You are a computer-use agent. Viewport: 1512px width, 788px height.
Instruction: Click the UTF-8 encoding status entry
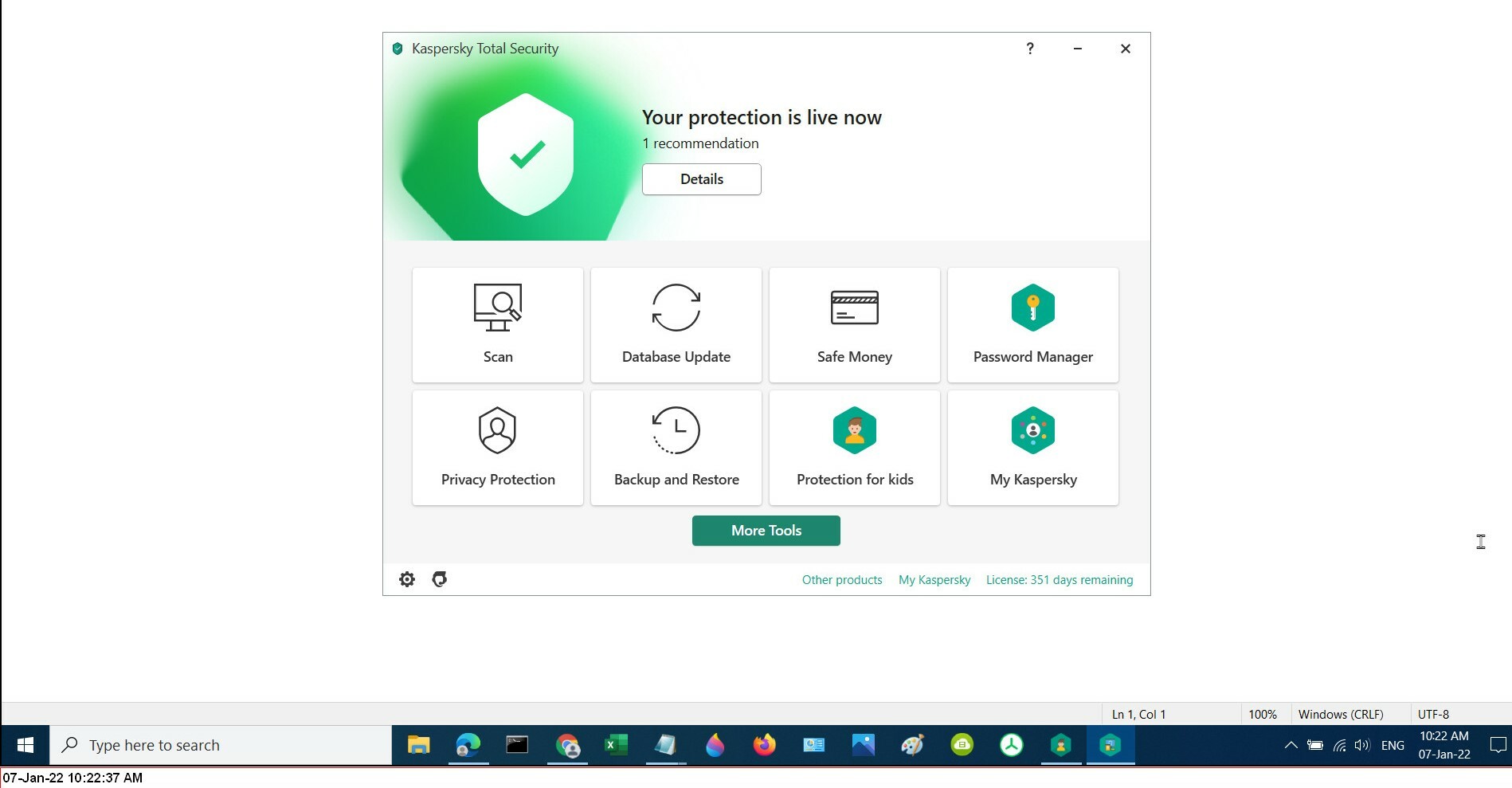1433,715
